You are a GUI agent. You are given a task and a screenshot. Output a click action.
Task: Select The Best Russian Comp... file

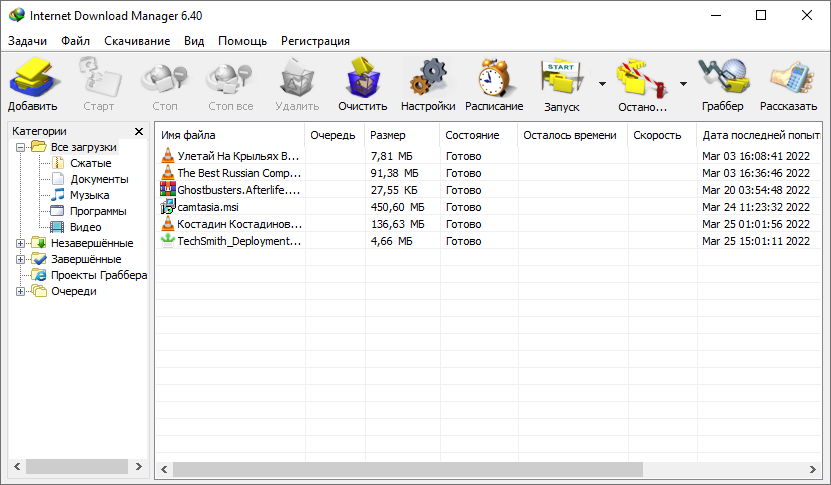tap(488, 173)
